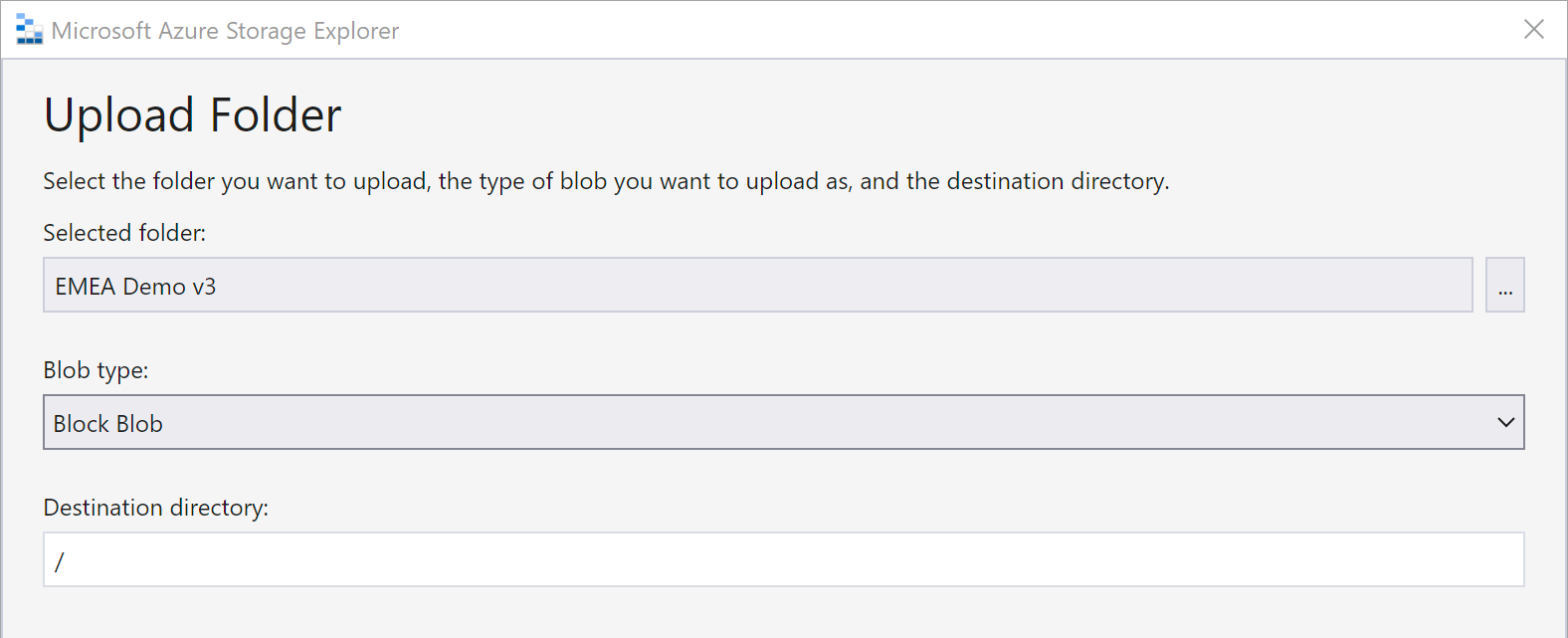
Task: Click blank dialog area beneath Destination directory field
Action: tap(784, 614)
